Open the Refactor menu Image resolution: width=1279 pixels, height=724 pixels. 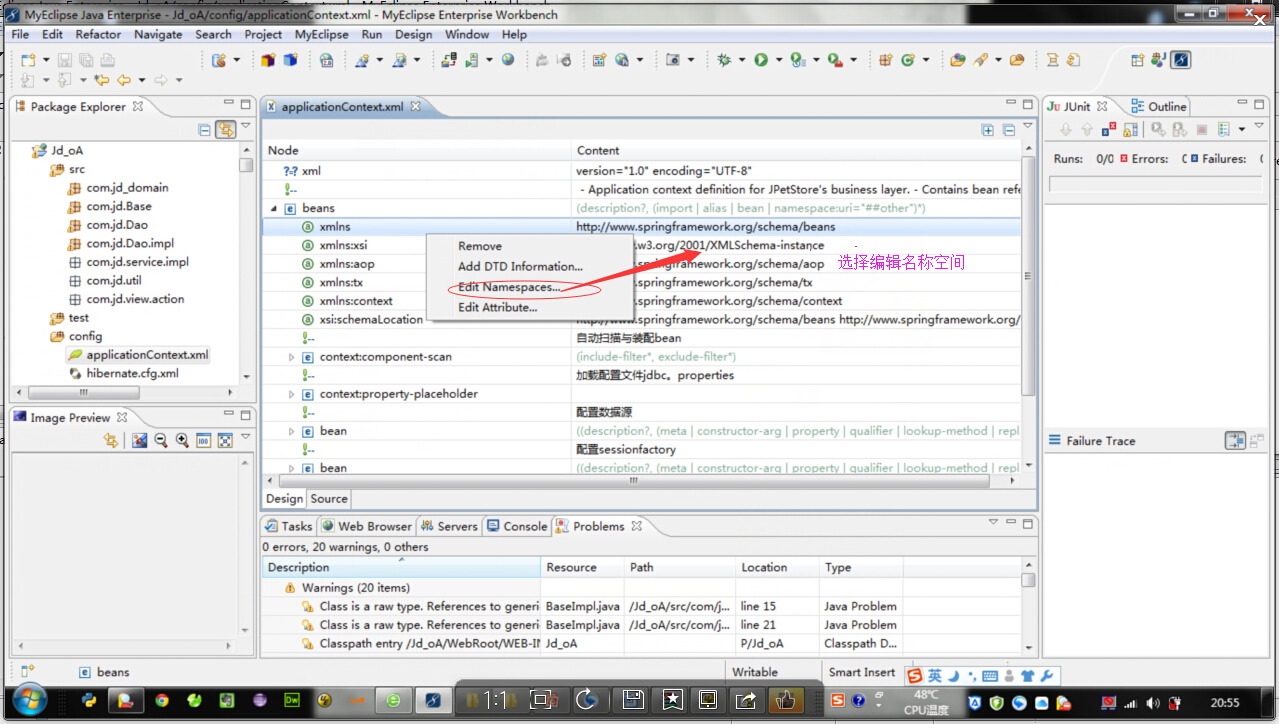click(98, 34)
